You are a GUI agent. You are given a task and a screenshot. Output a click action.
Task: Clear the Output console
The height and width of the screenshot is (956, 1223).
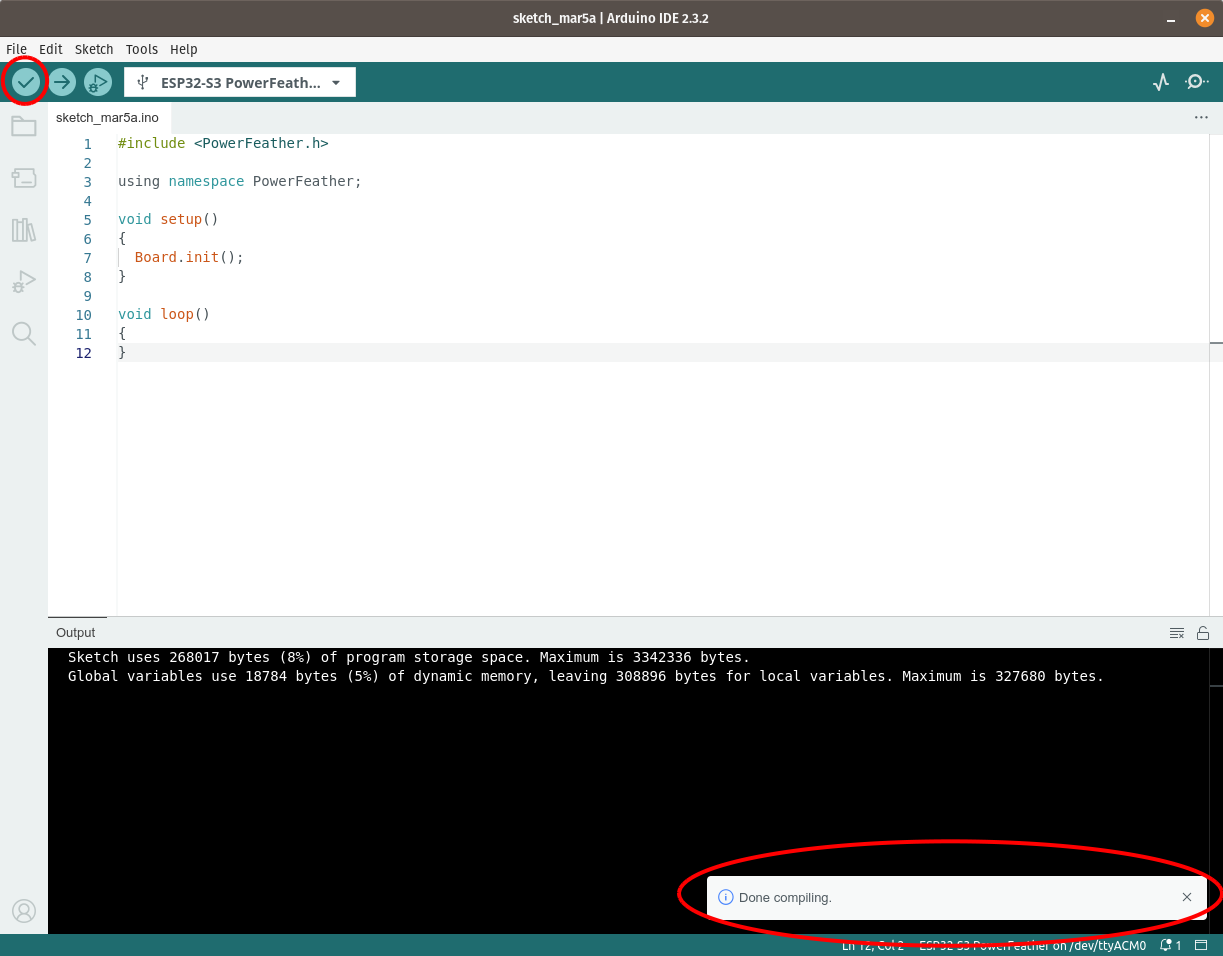click(x=1177, y=632)
